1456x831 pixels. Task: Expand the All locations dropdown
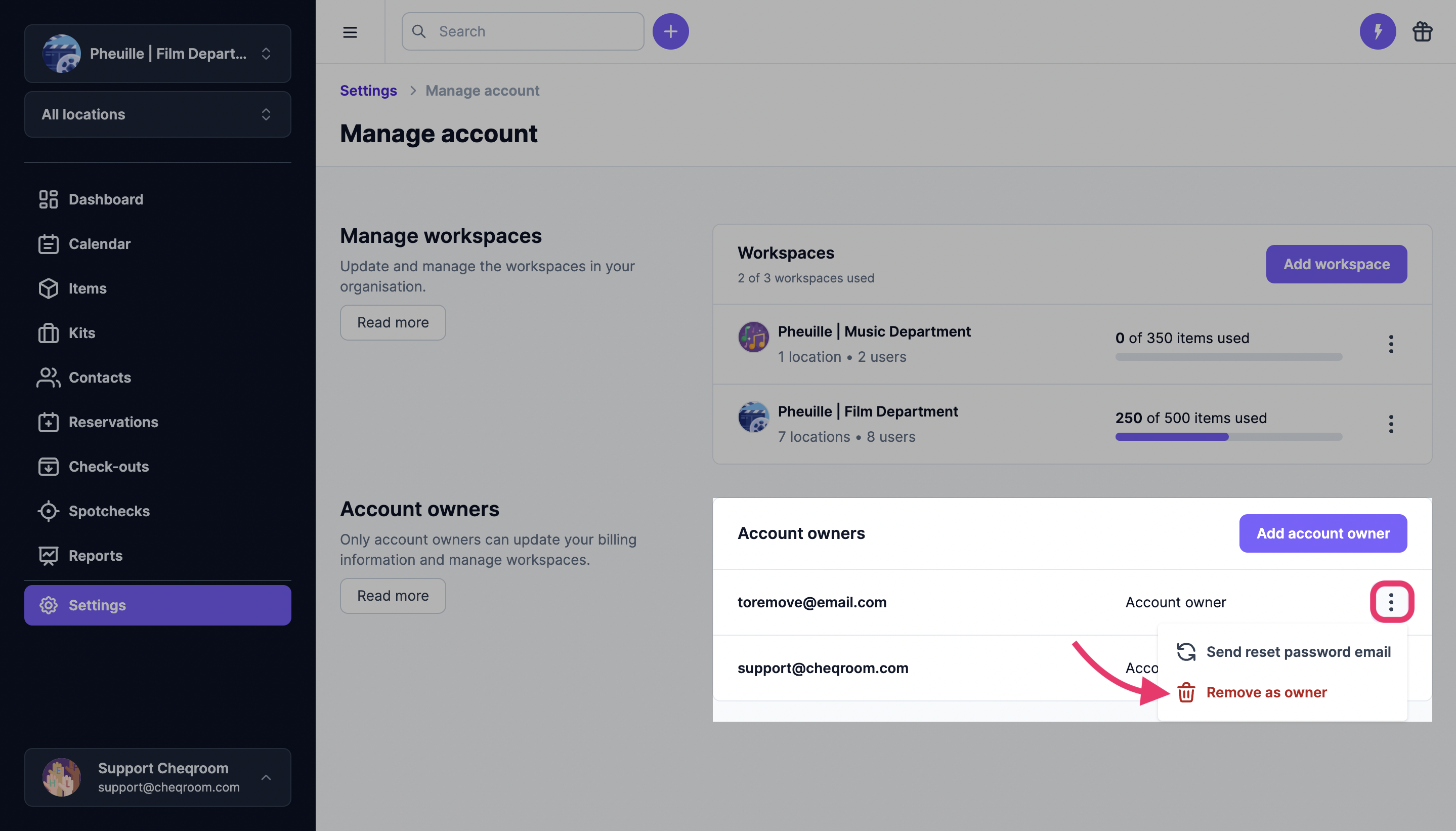(x=157, y=114)
